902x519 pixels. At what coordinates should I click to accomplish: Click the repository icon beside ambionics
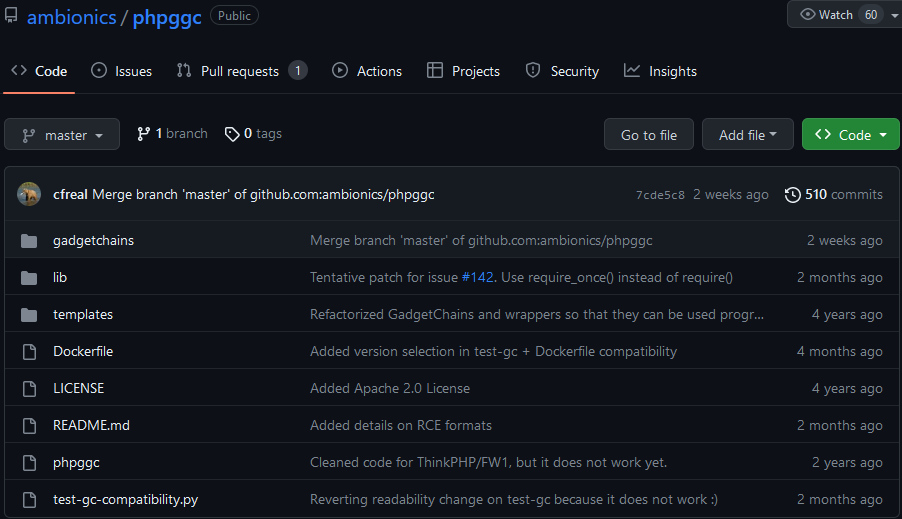point(11,16)
